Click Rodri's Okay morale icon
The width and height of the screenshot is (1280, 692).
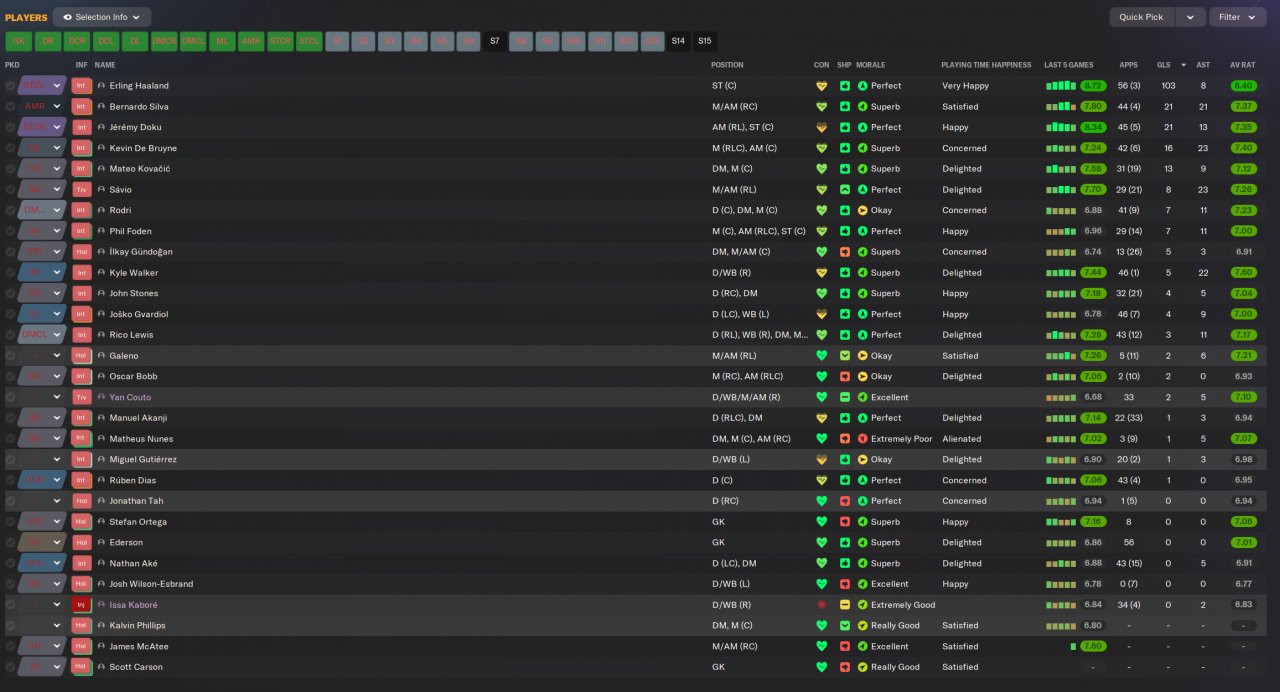[863, 210]
